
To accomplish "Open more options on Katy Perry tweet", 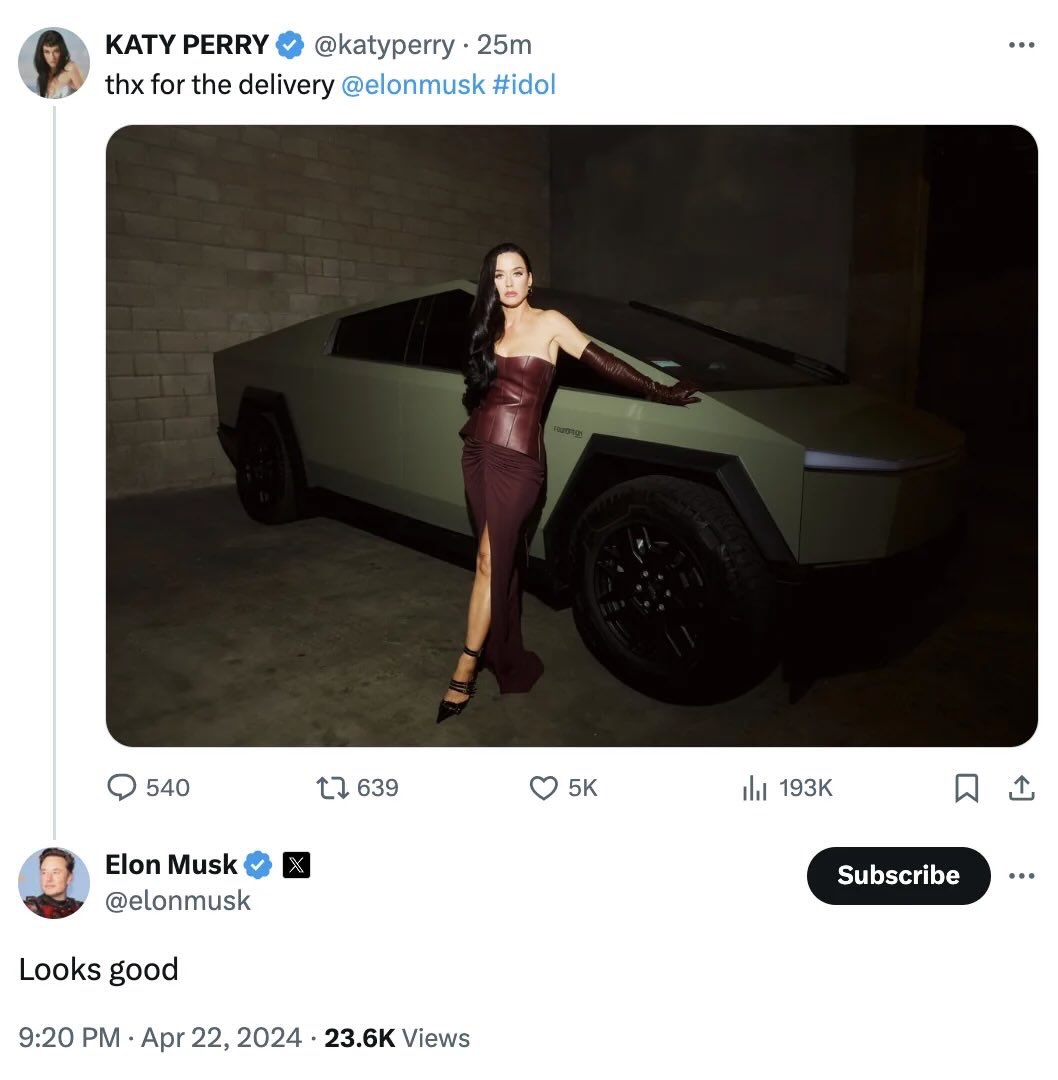I will (x=1021, y=45).
